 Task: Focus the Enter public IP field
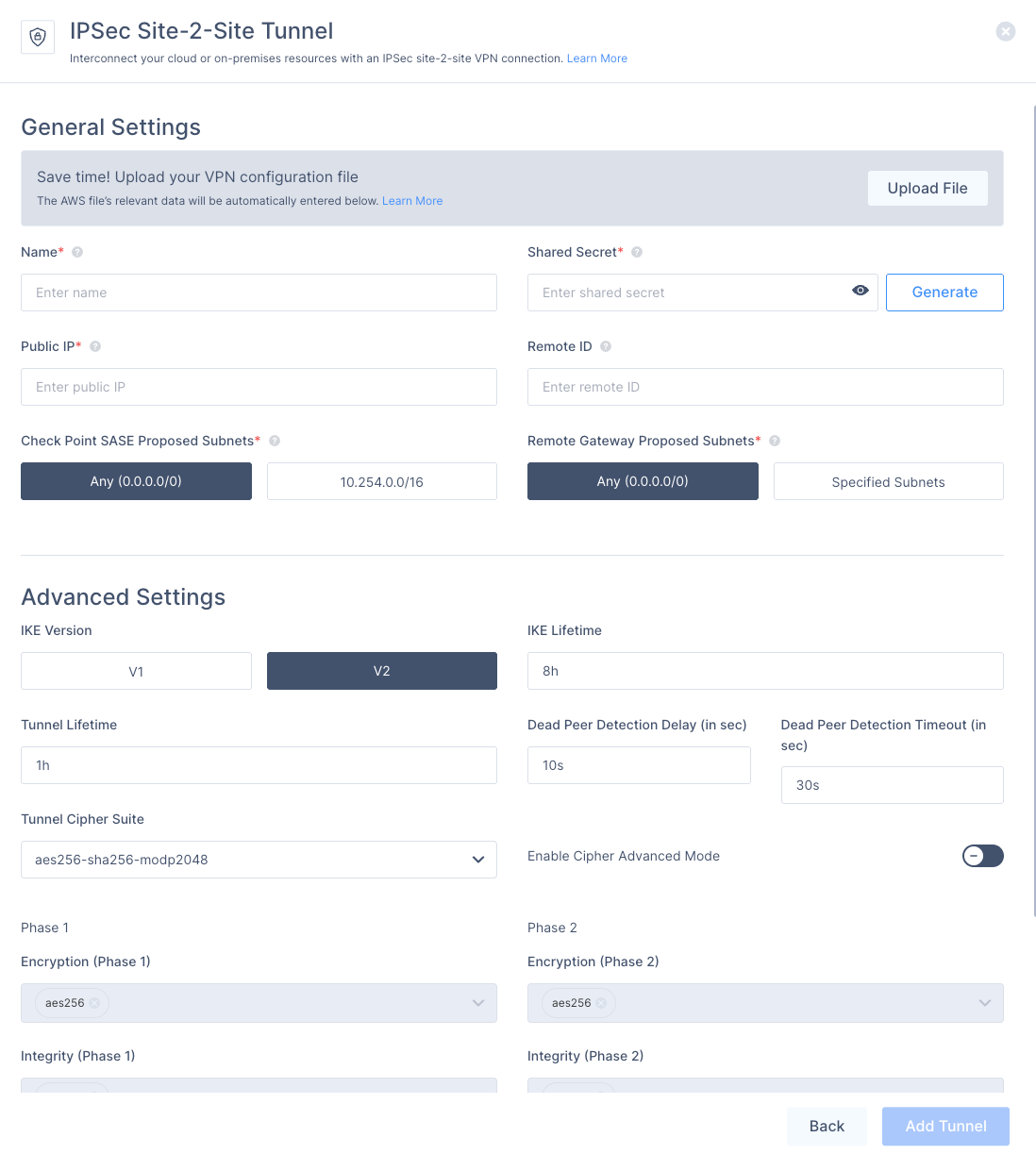click(x=259, y=387)
